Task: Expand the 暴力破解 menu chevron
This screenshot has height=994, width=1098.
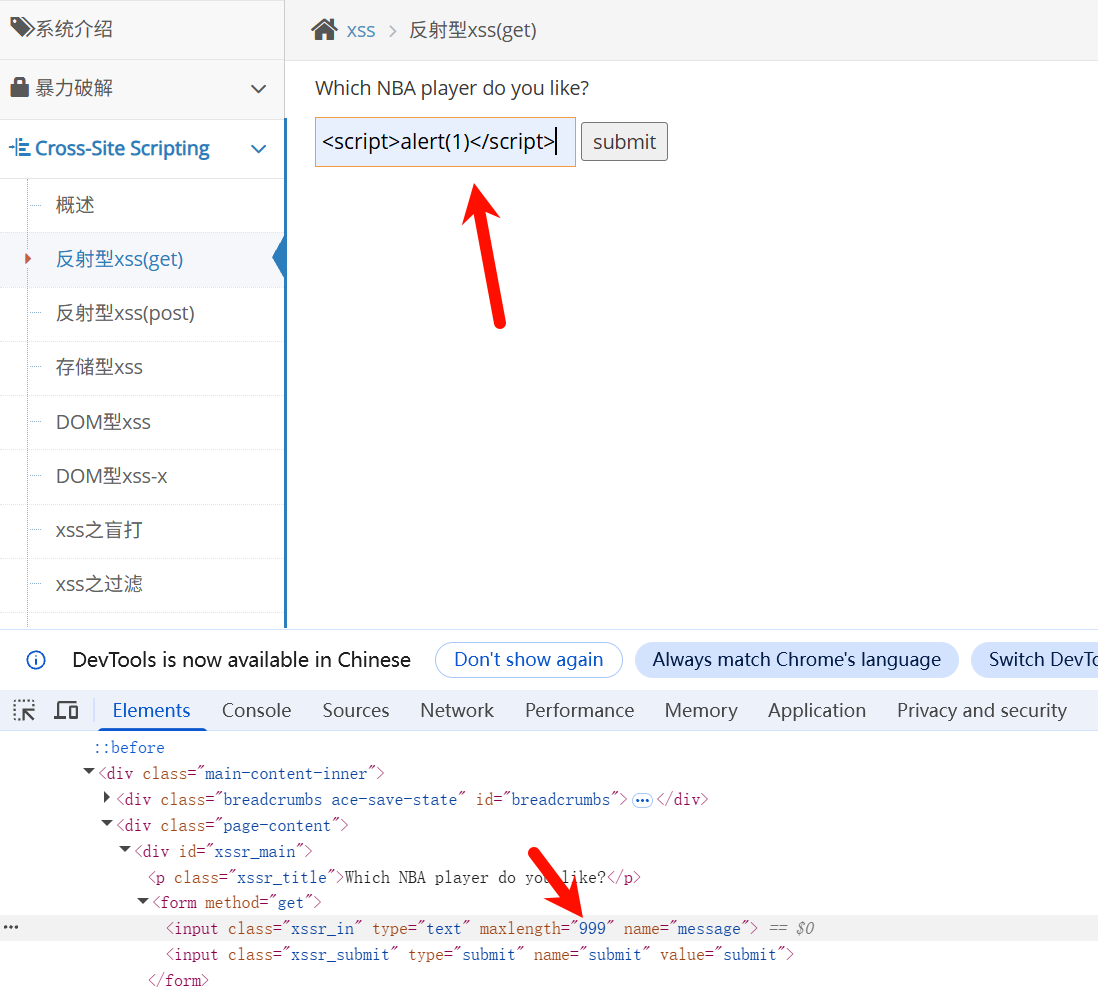Action: pos(258,89)
